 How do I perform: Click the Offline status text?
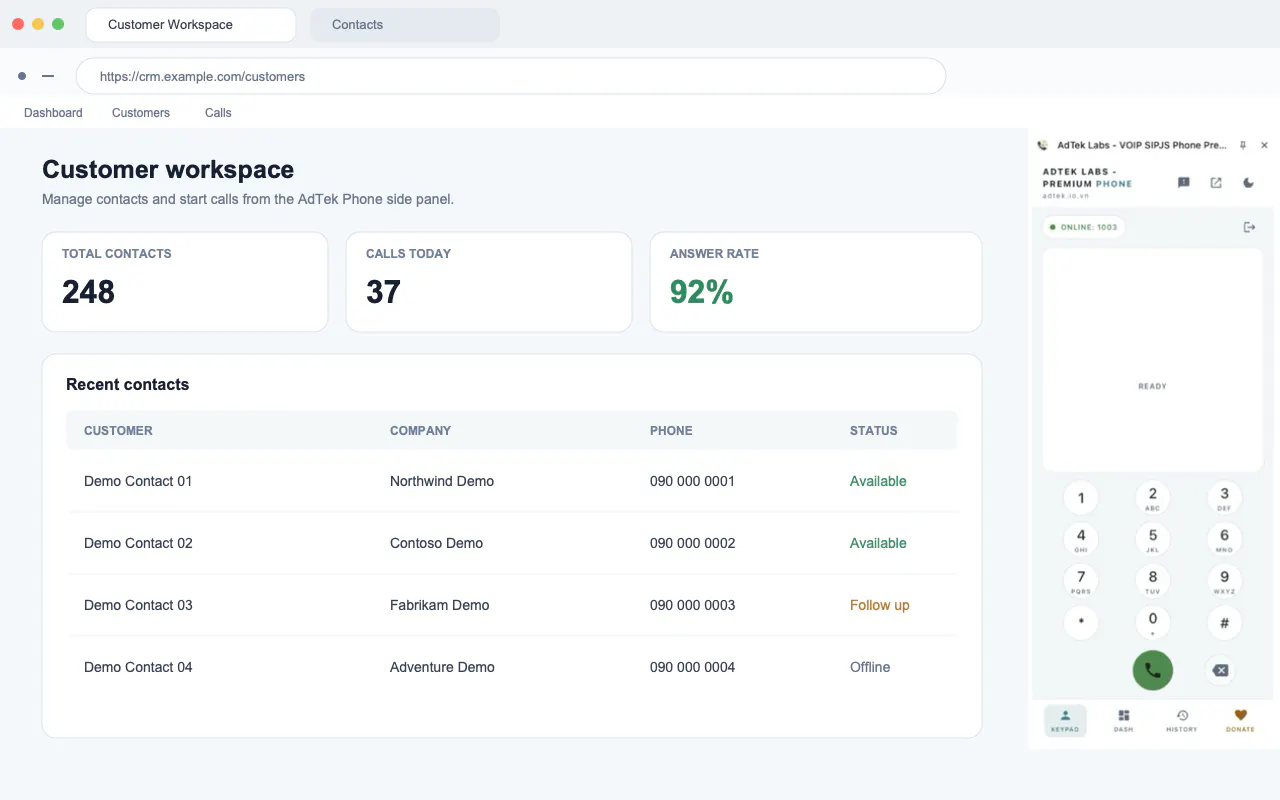870,667
